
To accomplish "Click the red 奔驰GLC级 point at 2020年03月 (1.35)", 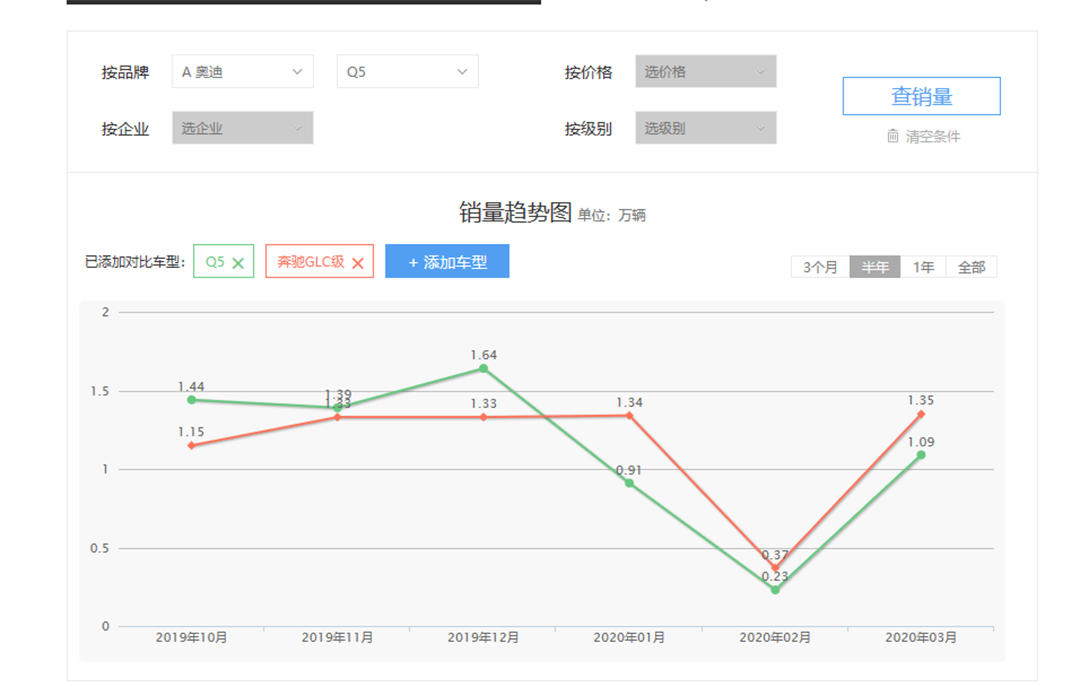I will pos(921,414).
